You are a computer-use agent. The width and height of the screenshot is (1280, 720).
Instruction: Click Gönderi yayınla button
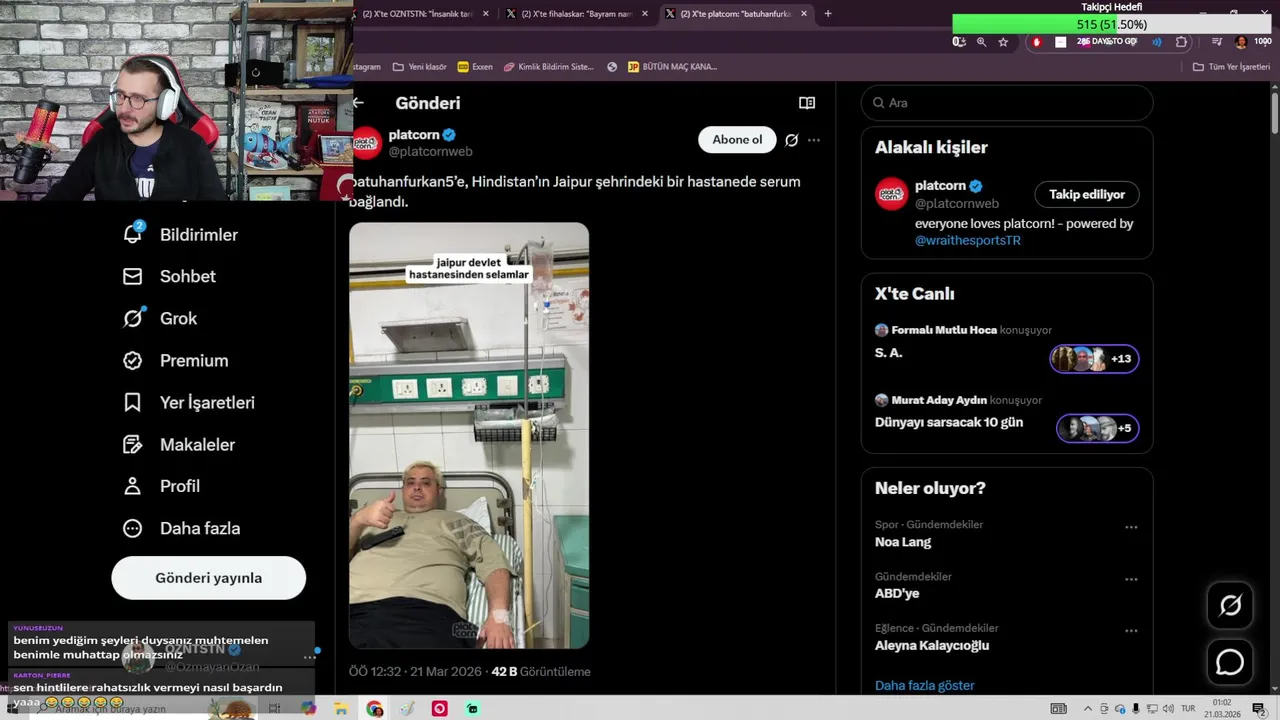tap(208, 578)
